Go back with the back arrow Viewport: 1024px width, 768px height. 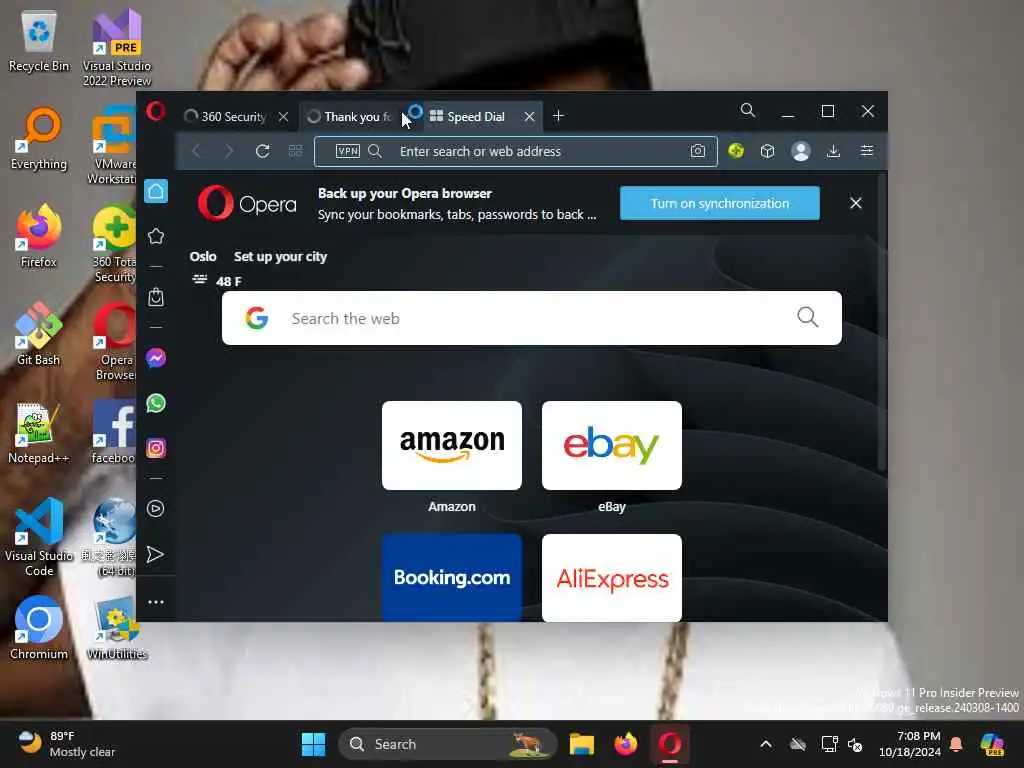pos(196,152)
